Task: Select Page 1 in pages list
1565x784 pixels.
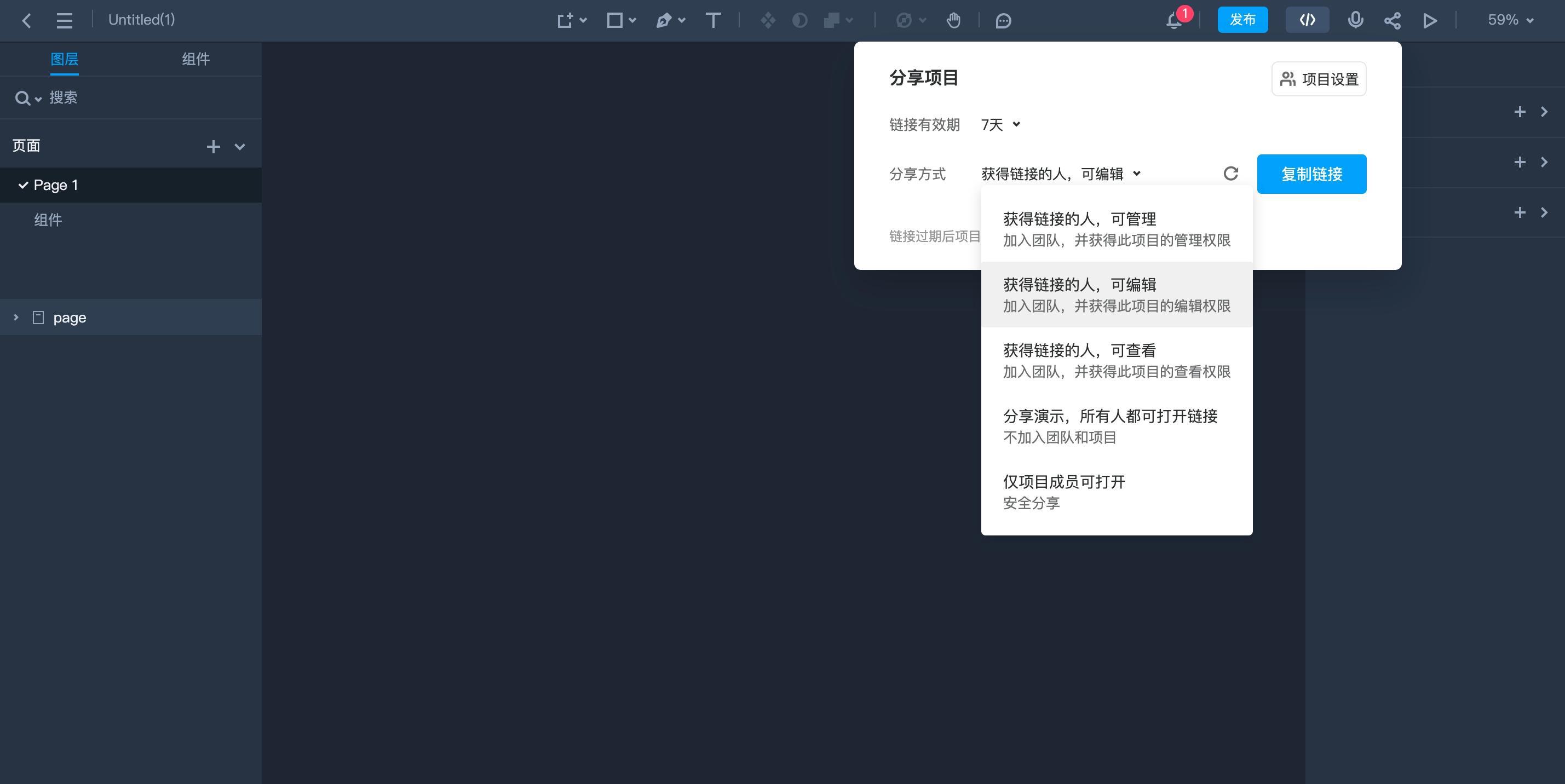Action: coord(131,185)
